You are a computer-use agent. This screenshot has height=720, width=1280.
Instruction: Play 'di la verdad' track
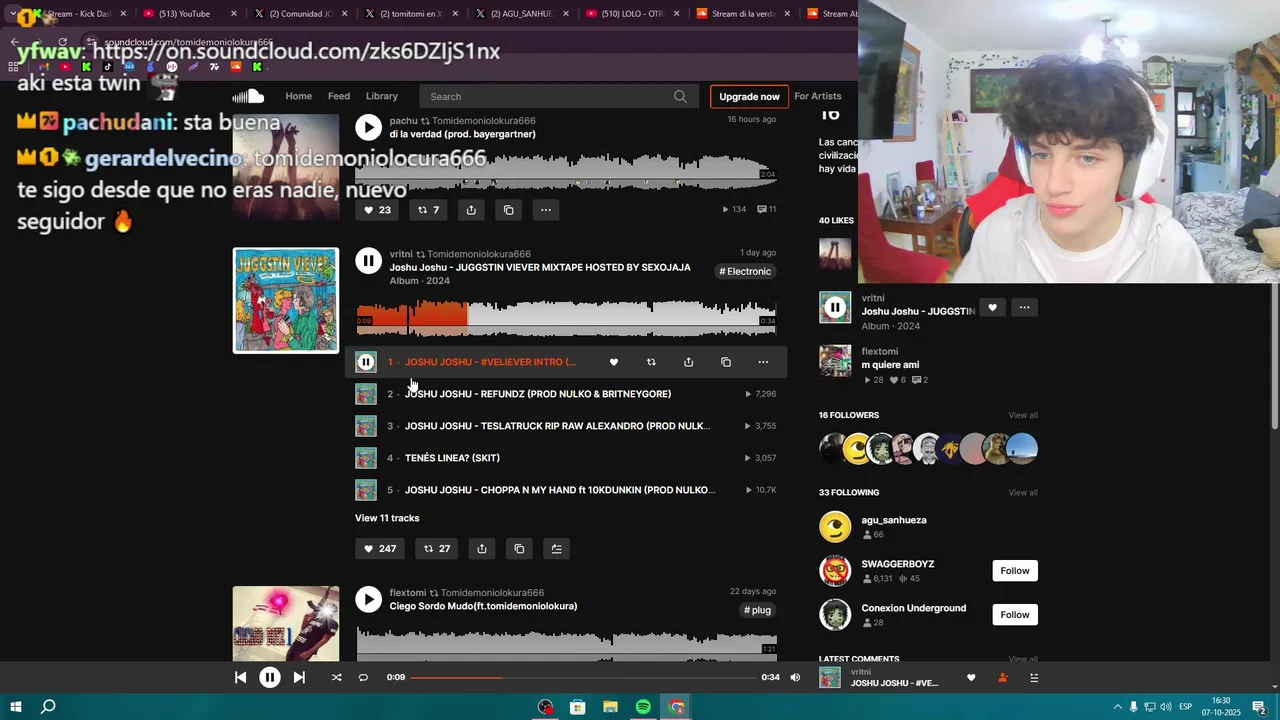[x=369, y=127]
